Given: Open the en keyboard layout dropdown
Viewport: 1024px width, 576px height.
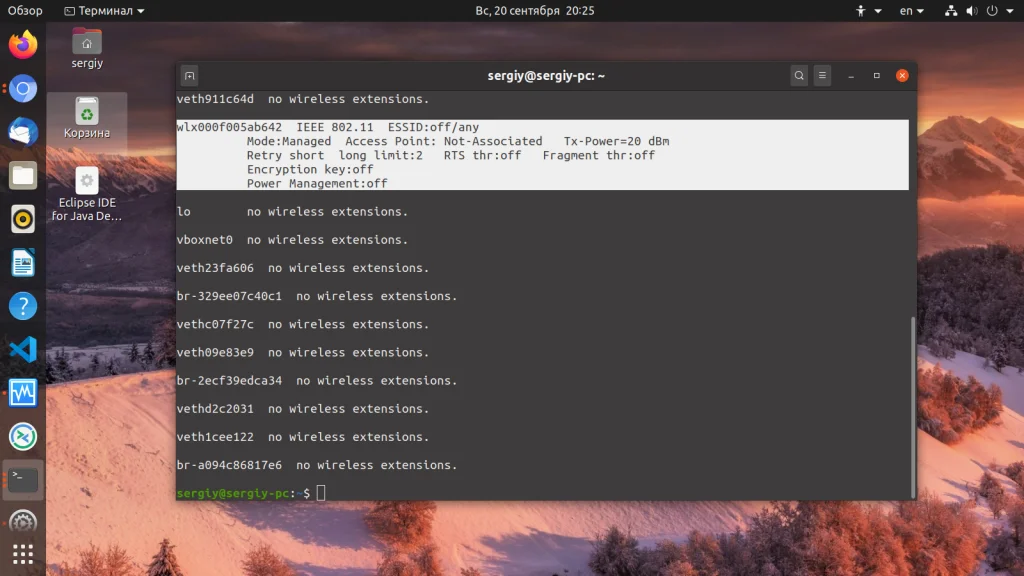Looking at the screenshot, I should click(912, 10).
